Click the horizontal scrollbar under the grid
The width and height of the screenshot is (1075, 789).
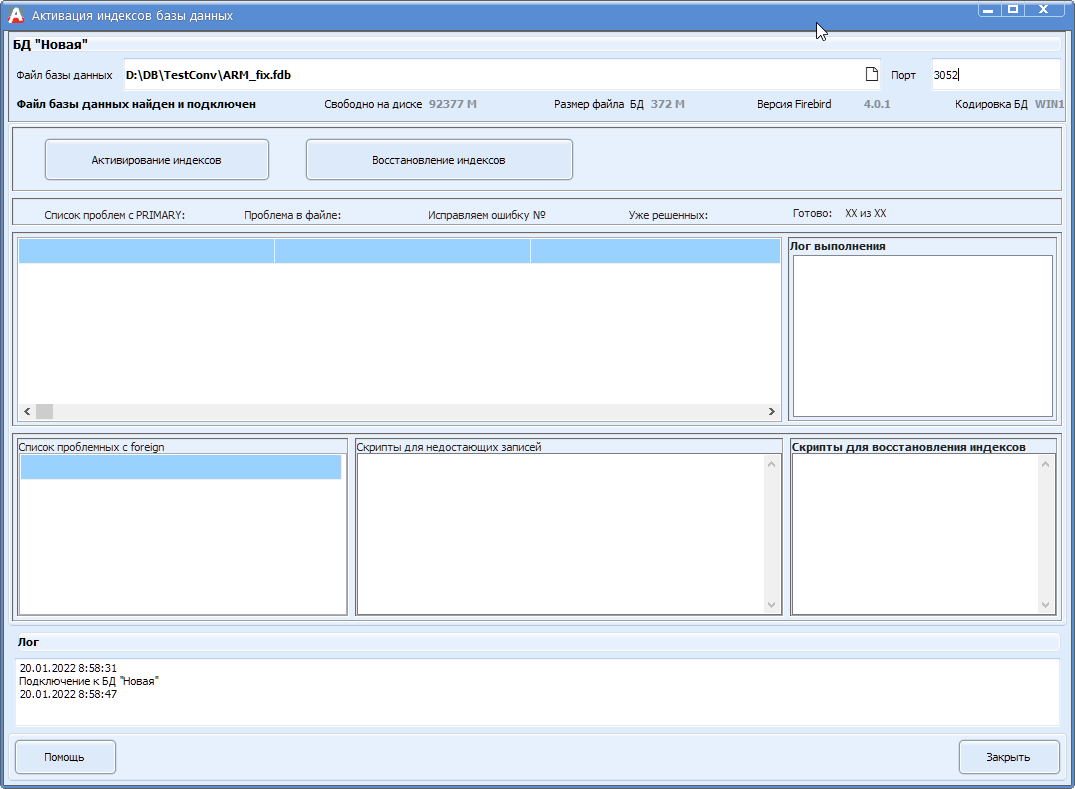click(x=300, y=411)
